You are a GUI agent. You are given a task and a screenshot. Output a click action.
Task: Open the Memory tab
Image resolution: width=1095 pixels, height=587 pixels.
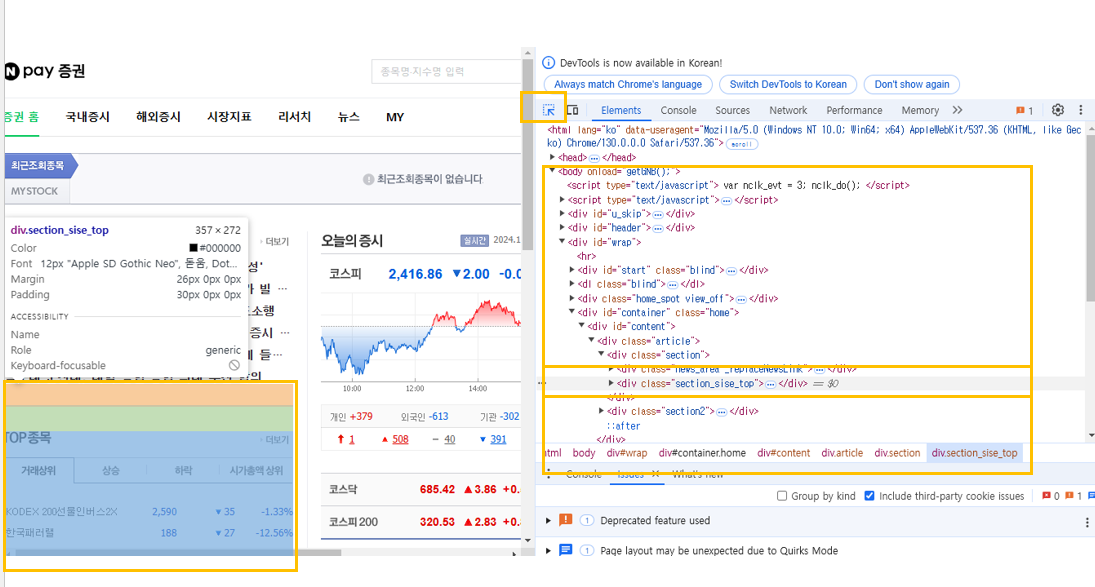pos(920,110)
